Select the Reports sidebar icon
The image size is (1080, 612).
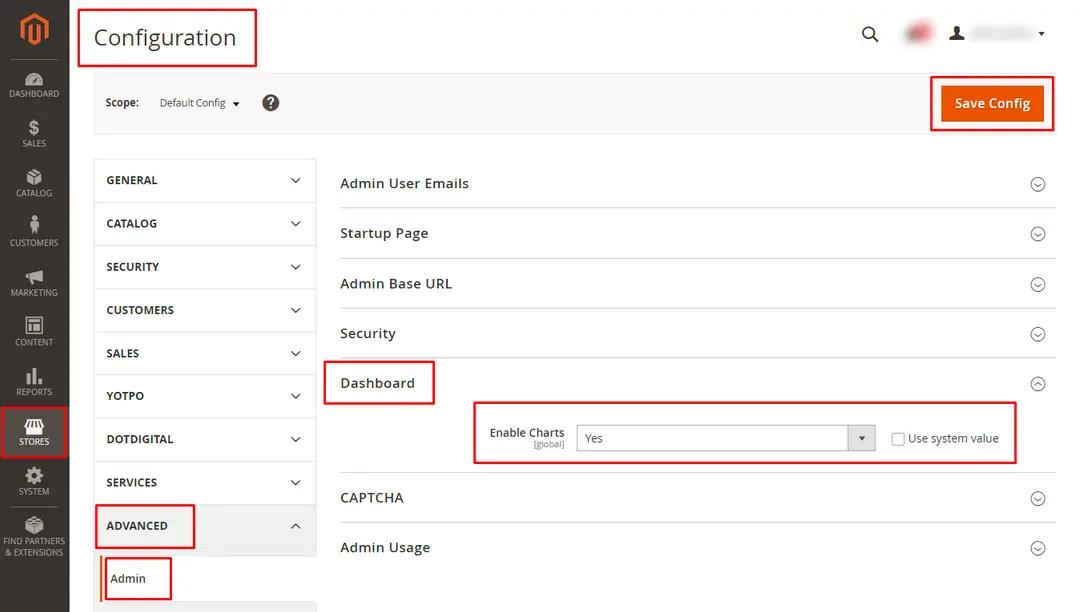[34, 383]
